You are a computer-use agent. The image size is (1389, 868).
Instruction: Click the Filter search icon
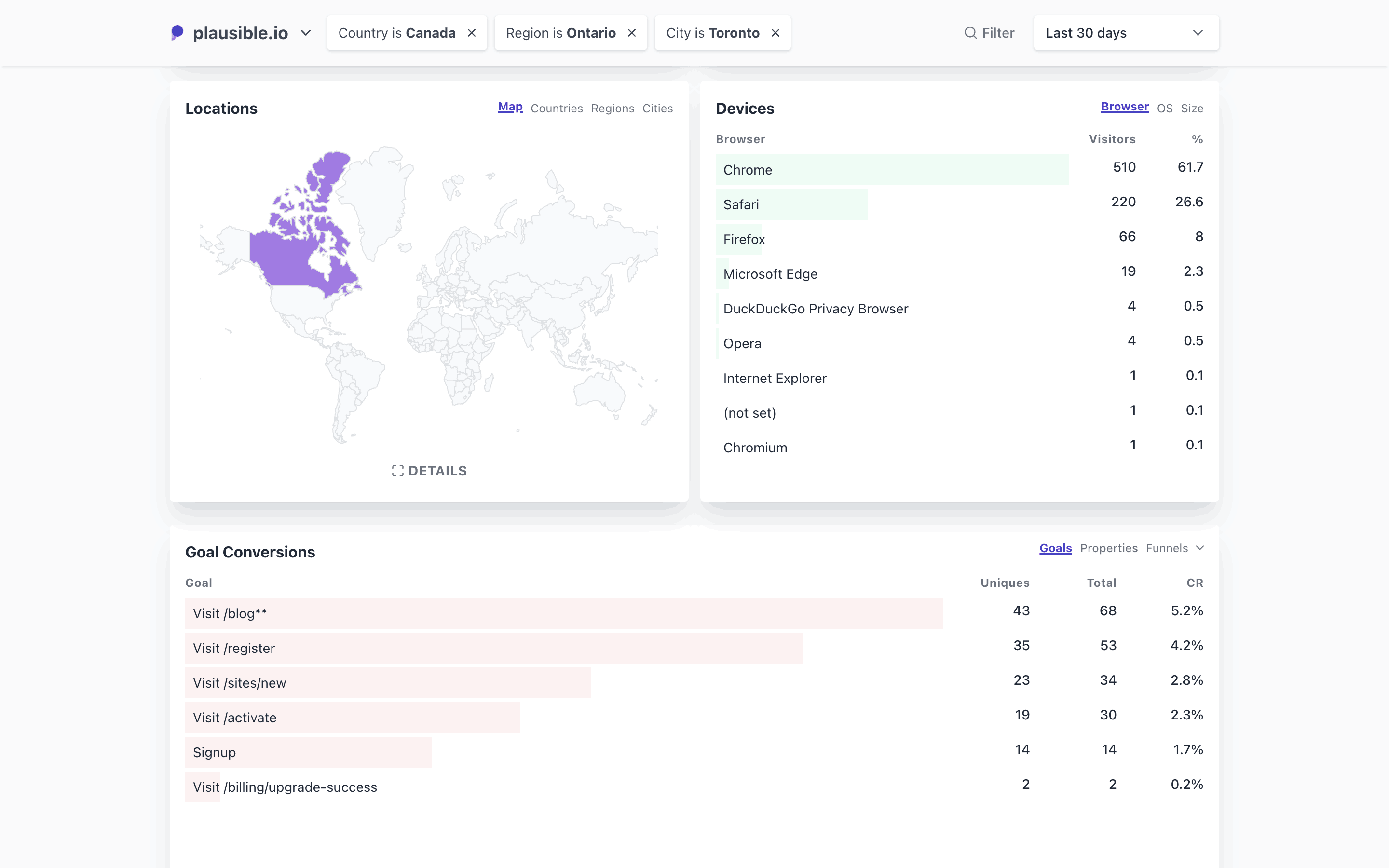pyautogui.click(x=970, y=33)
